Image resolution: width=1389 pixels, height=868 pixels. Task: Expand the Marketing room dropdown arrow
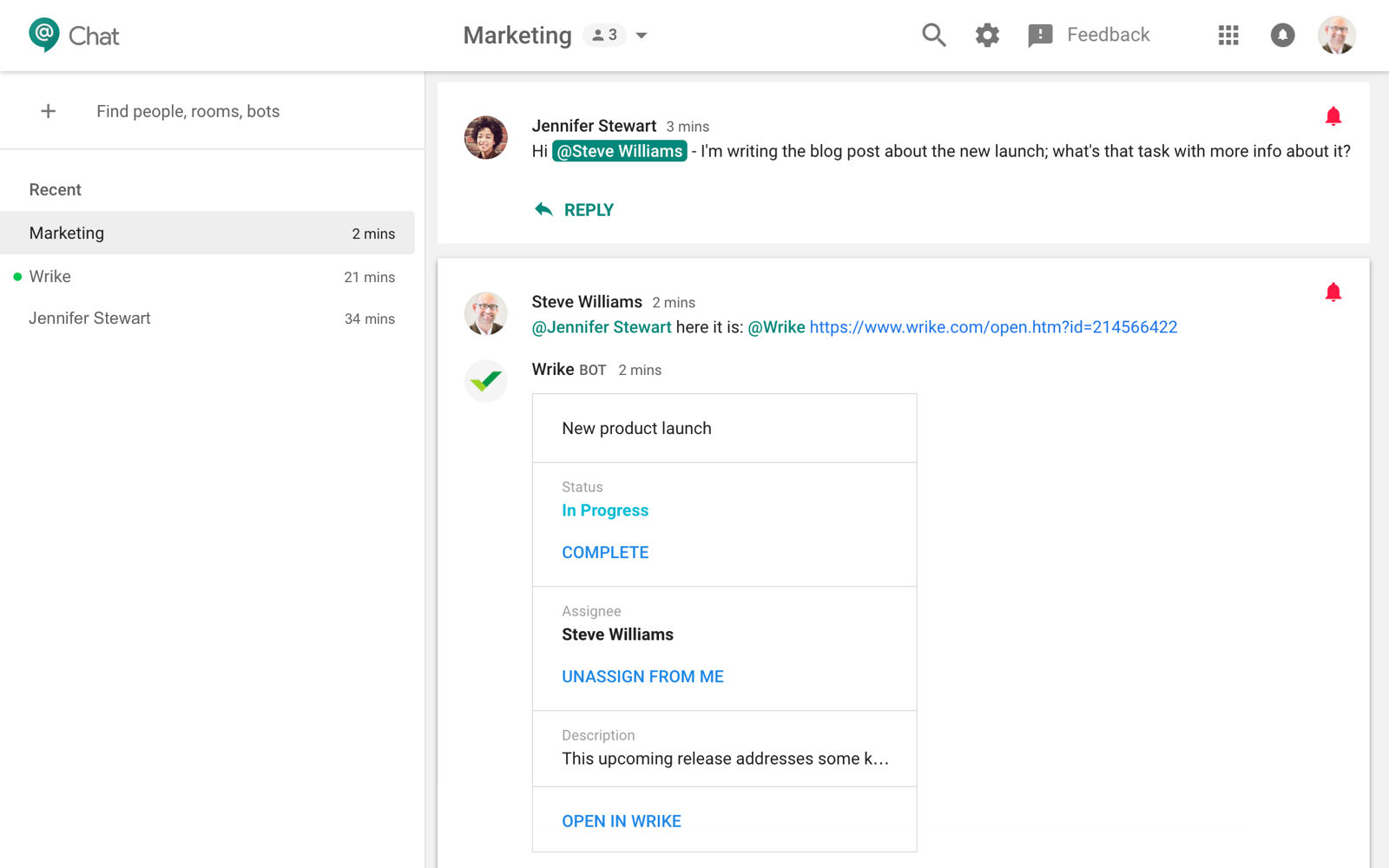[x=642, y=36]
